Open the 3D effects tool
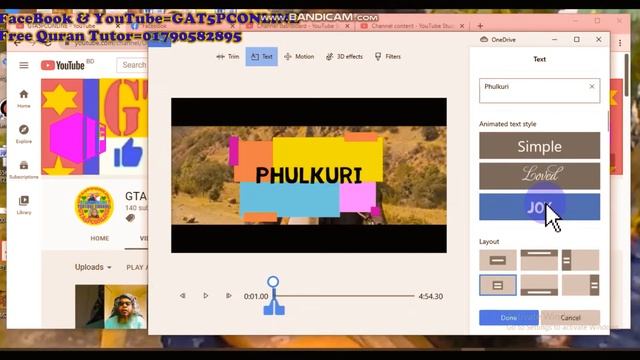Screen dimensions: 640x360 coord(344,57)
